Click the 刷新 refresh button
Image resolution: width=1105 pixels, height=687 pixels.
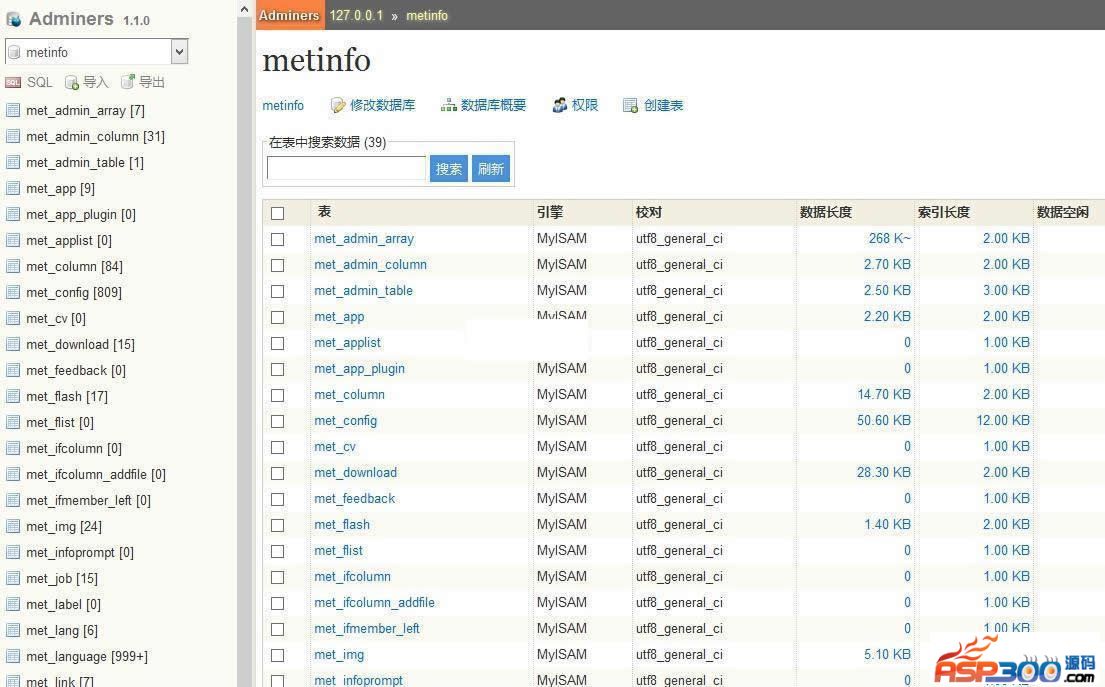(x=490, y=169)
